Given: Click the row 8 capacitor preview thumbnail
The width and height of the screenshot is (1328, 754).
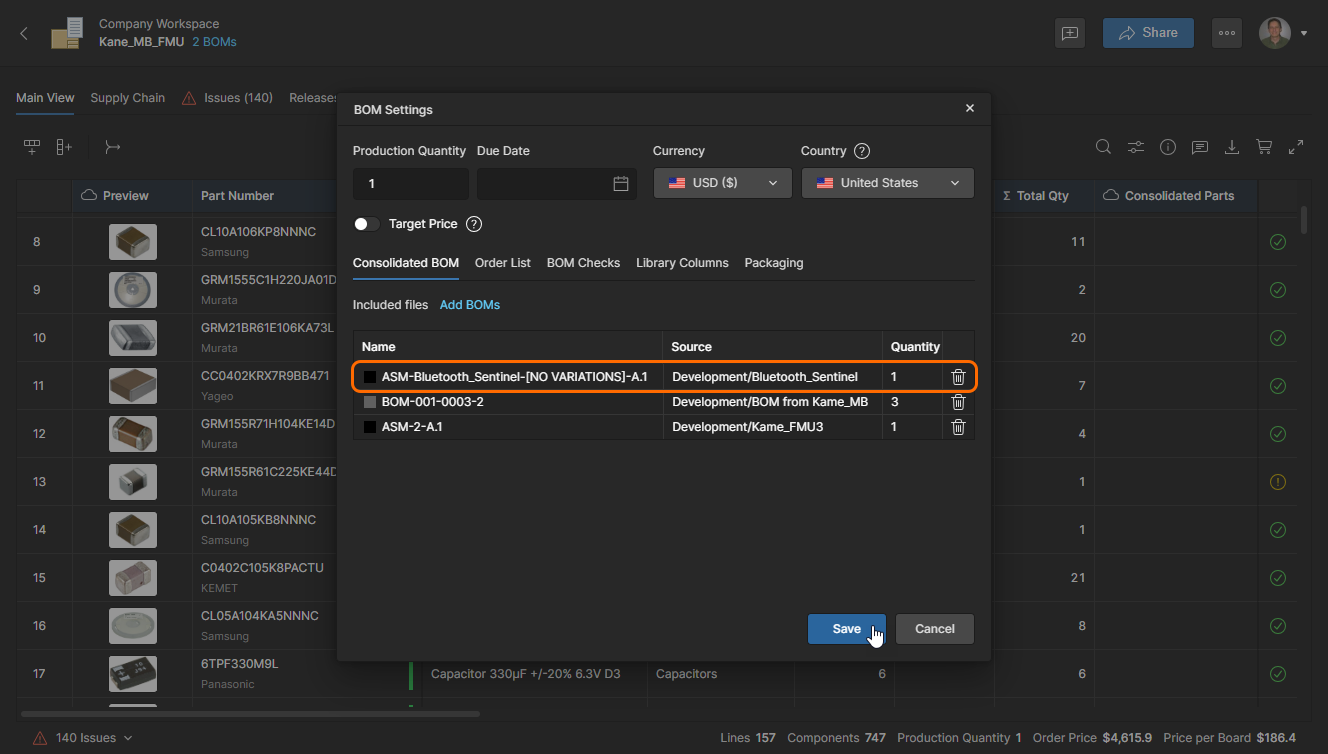Looking at the screenshot, I should pyautogui.click(x=132, y=242).
